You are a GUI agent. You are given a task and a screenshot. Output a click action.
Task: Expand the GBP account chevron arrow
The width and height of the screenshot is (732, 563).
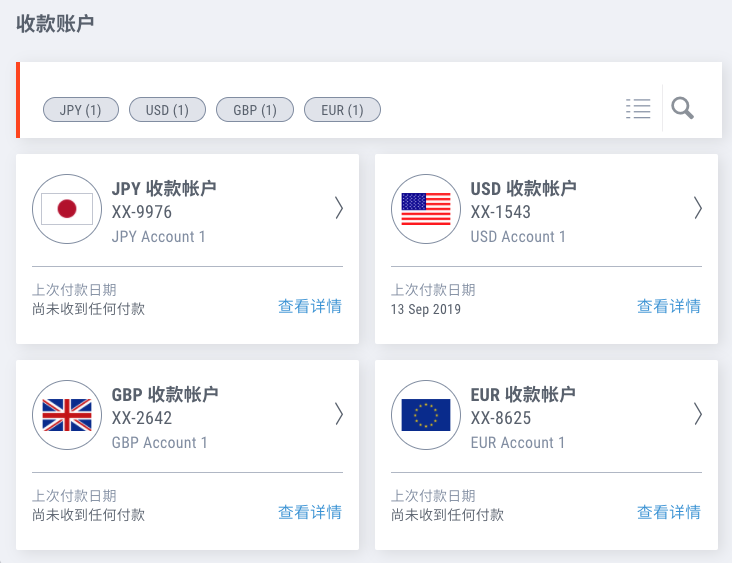[338, 413]
